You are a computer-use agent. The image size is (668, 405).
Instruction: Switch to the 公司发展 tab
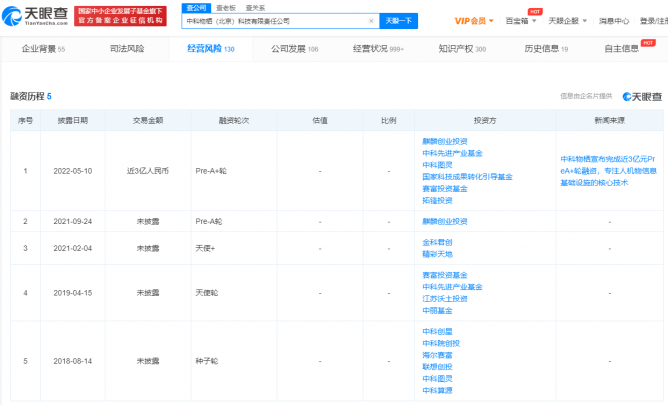pos(295,49)
